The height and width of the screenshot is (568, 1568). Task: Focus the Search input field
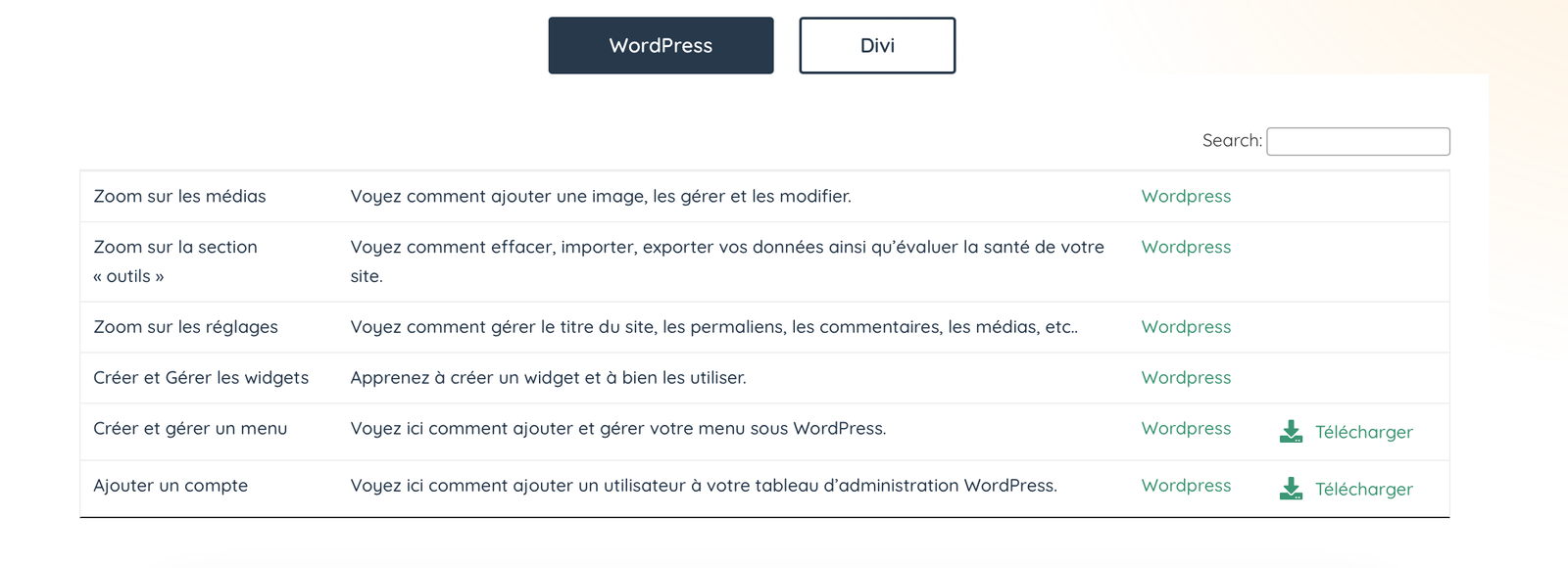tap(1358, 141)
